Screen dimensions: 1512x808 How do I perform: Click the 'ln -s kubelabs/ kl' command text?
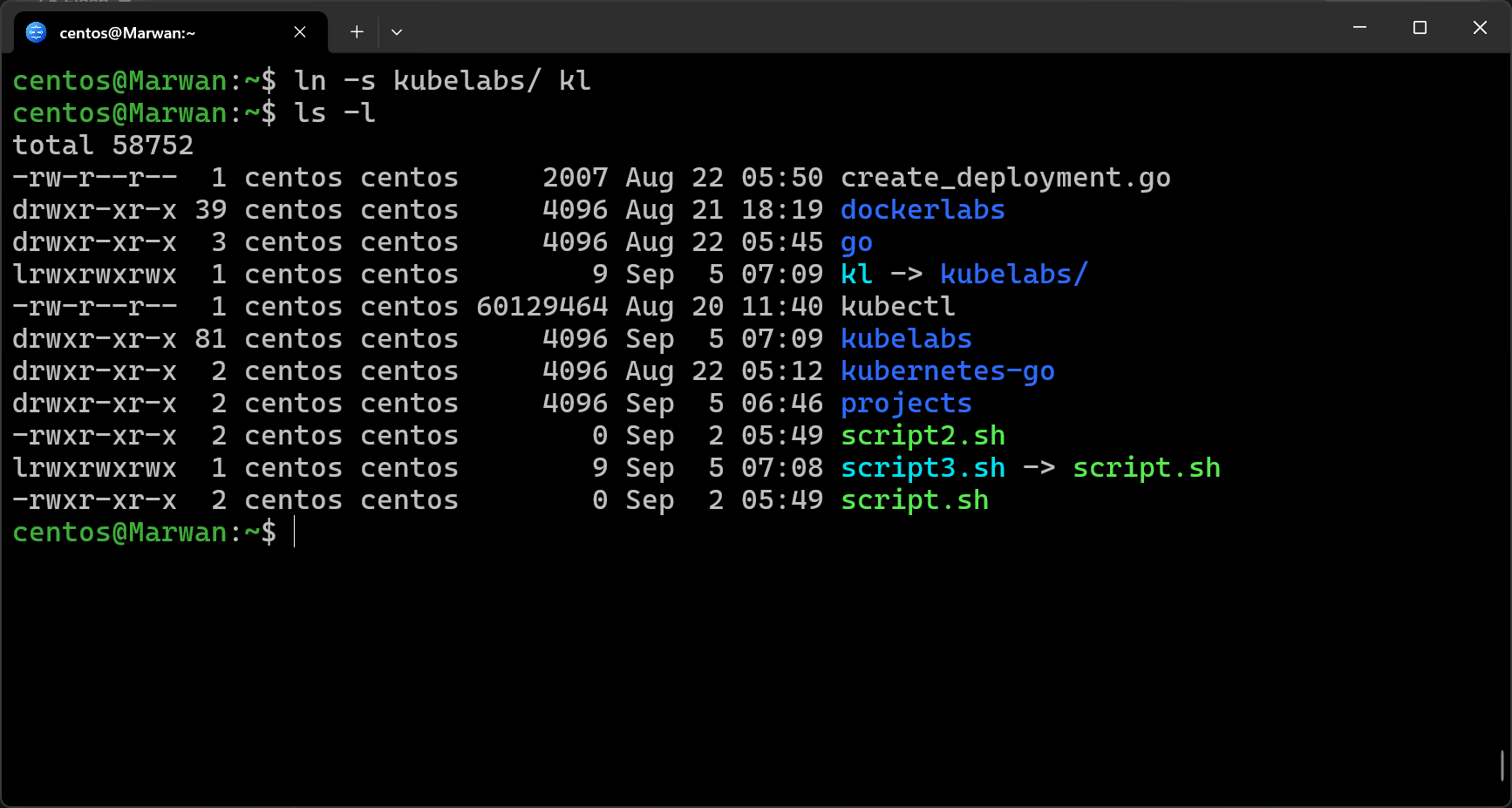point(443,81)
